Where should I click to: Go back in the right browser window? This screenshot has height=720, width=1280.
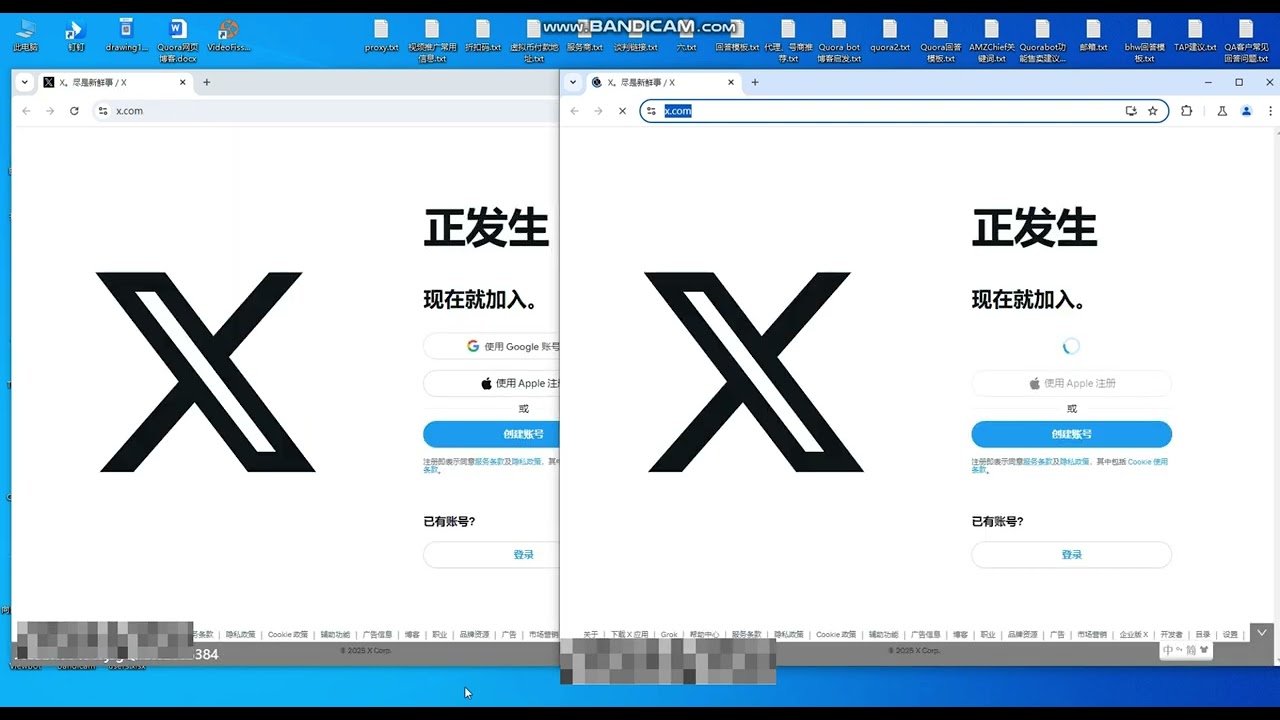(574, 111)
